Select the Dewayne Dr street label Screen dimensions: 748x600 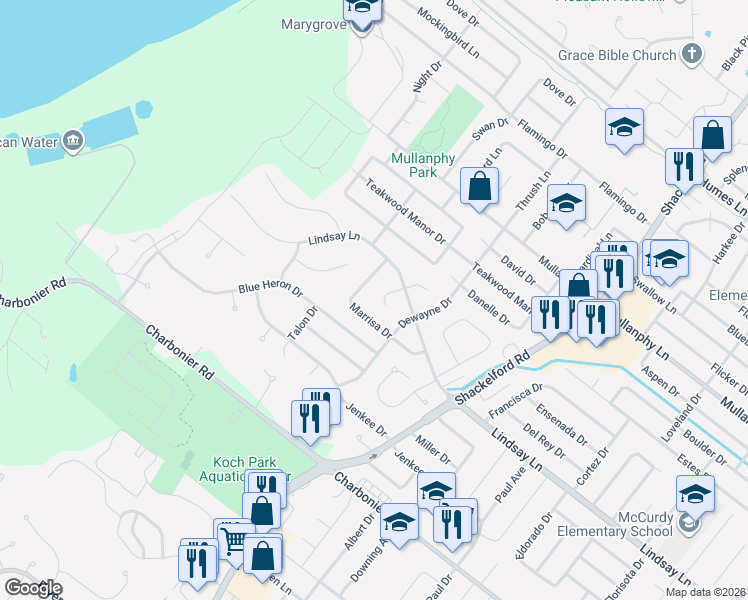[425, 313]
